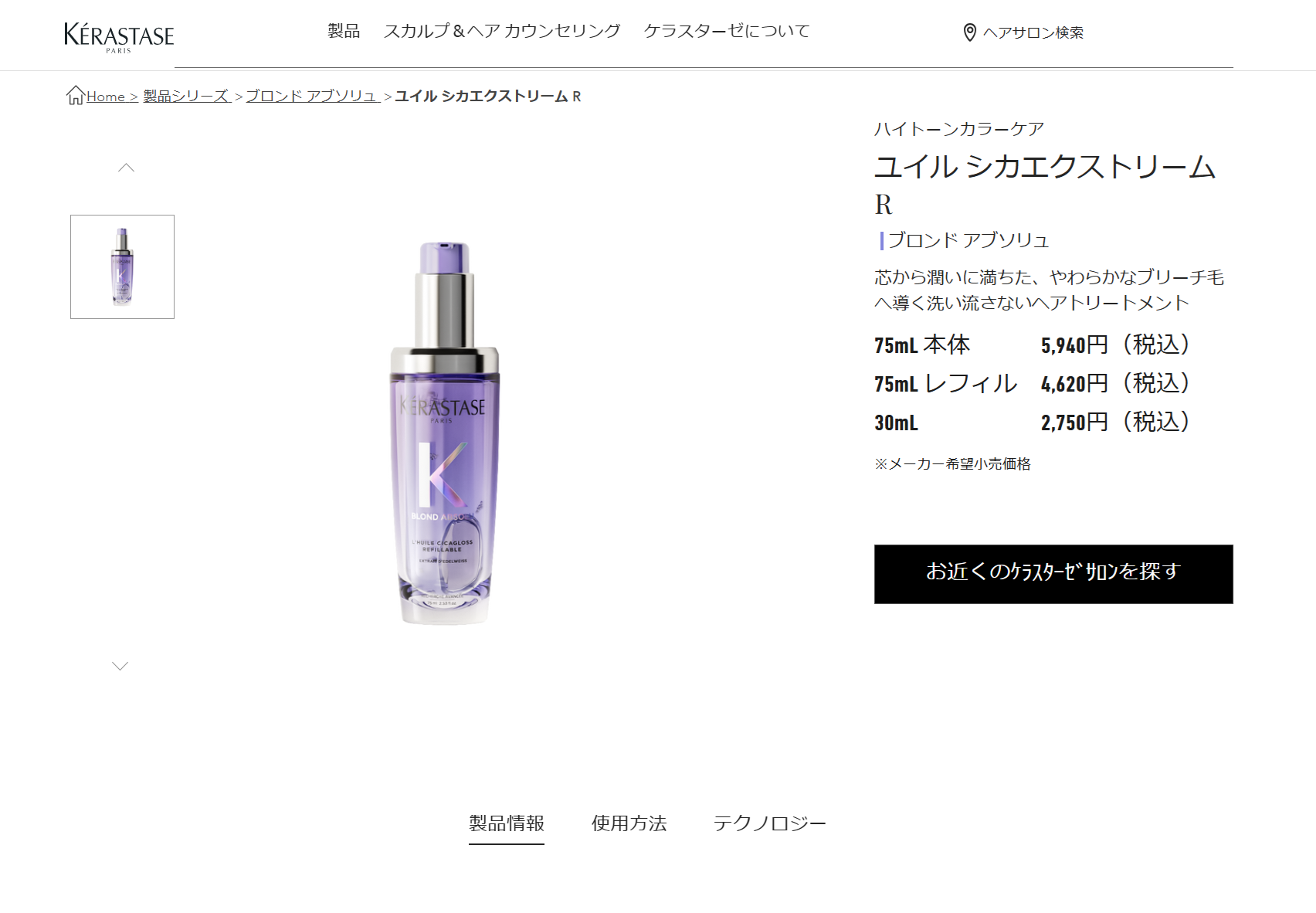
Task: Open the 製品 menu
Action: tap(344, 31)
